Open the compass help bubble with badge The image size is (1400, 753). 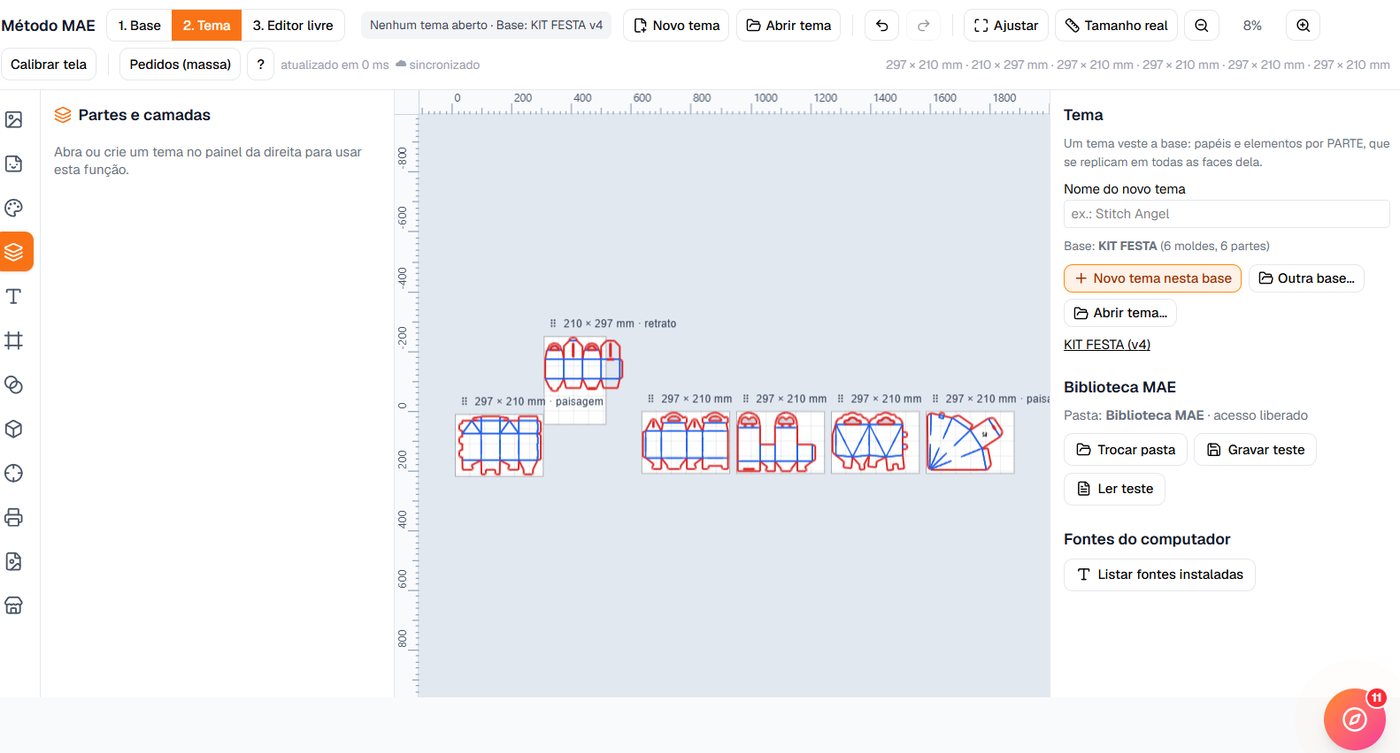tap(1354, 719)
